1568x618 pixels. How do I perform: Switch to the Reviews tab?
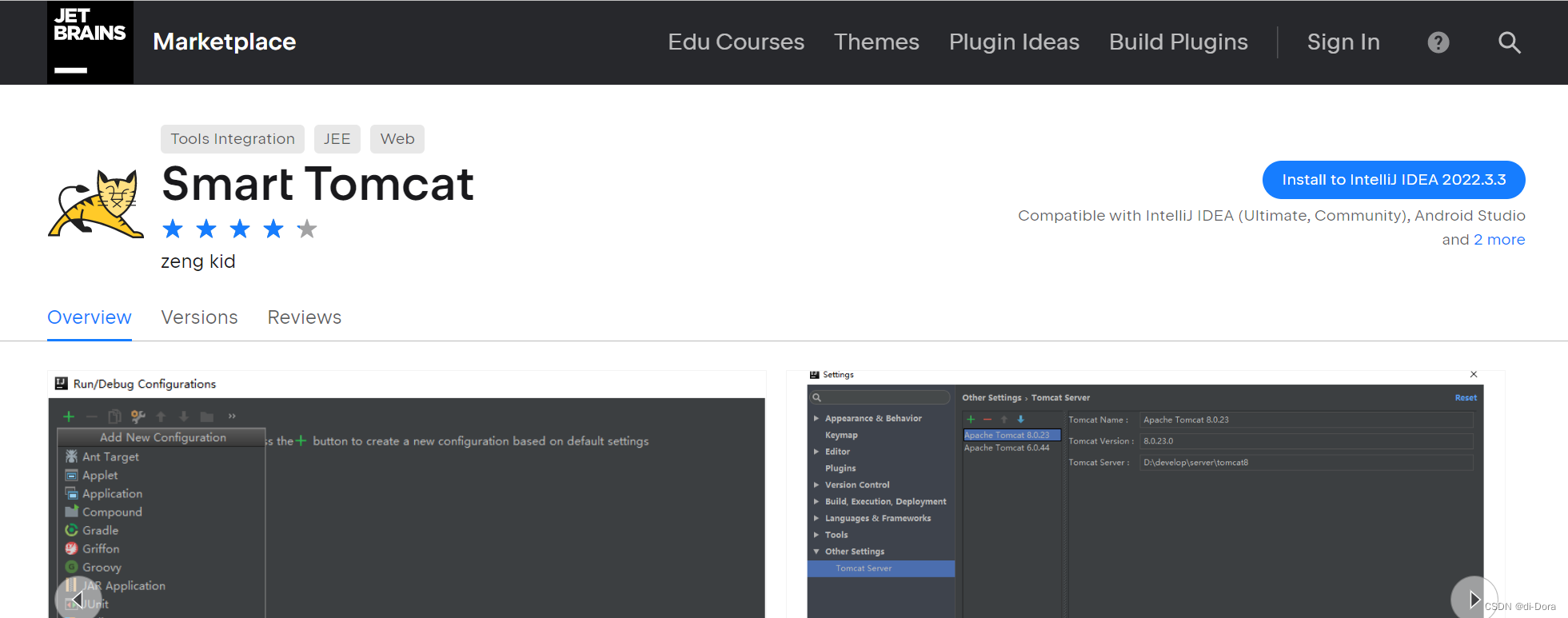[305, 317]
